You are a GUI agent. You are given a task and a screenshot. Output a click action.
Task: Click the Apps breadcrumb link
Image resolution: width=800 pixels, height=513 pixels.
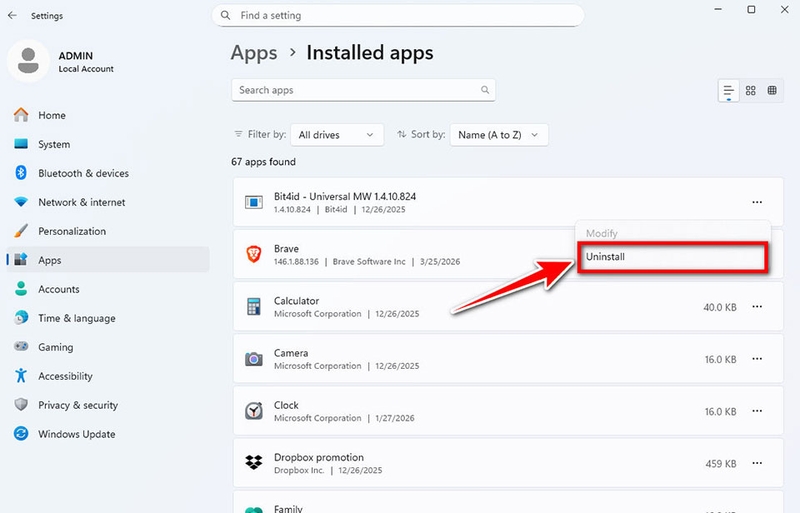tap(254, 53)
